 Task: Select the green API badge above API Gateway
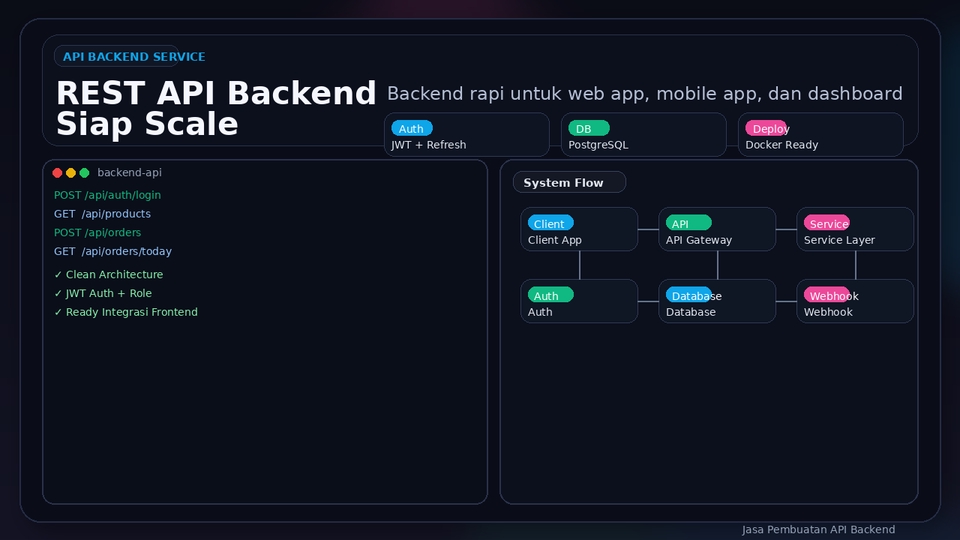(x=688, y=223)
